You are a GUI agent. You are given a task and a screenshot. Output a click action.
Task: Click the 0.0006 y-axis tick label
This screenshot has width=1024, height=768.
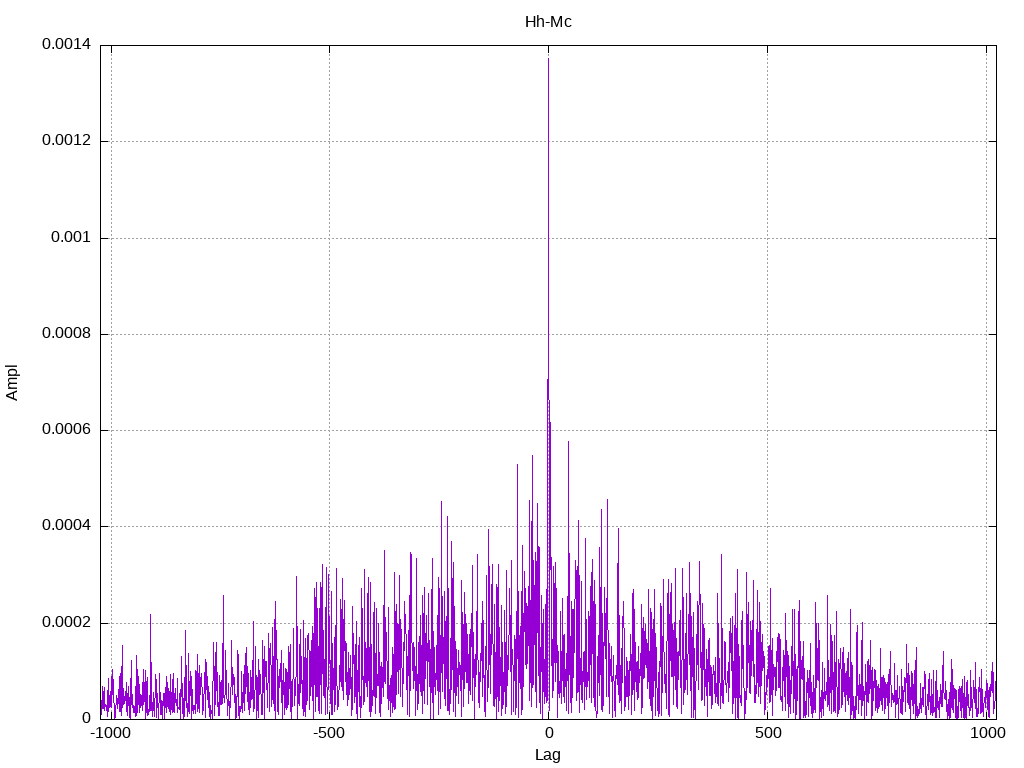67,429
